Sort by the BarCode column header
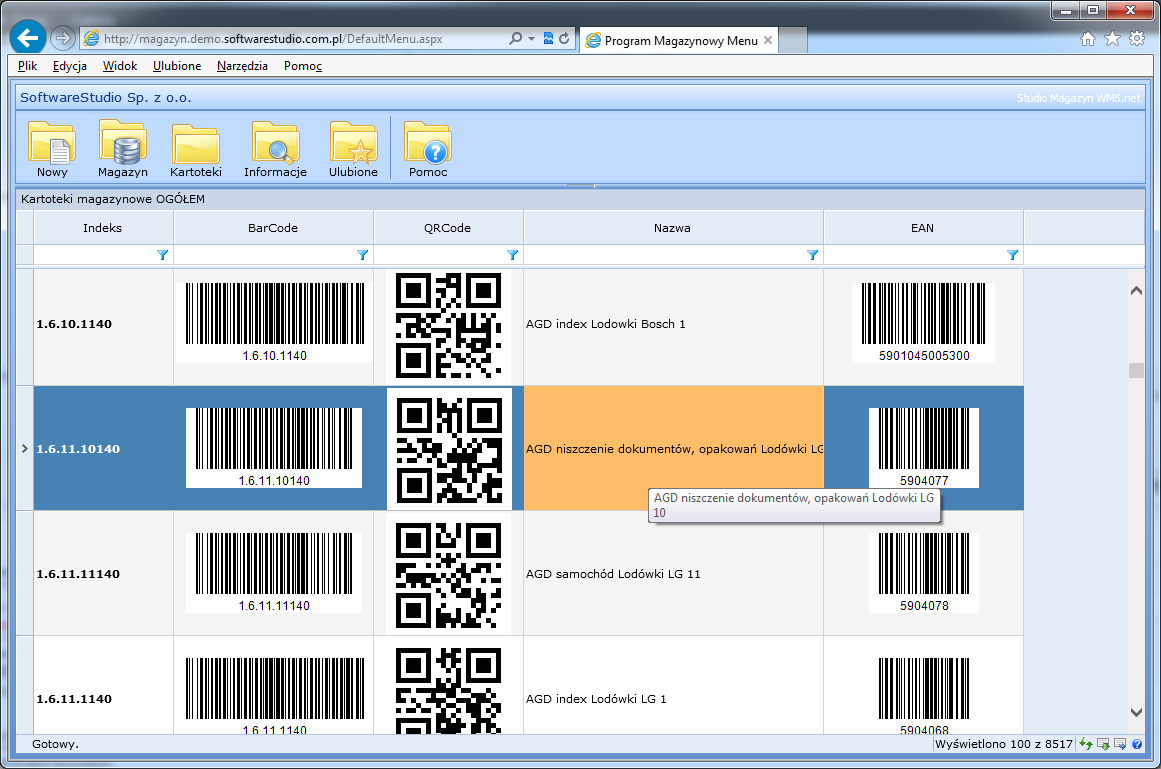The image size is (1161, 769). pyautogui.click(x=273, y=228)
